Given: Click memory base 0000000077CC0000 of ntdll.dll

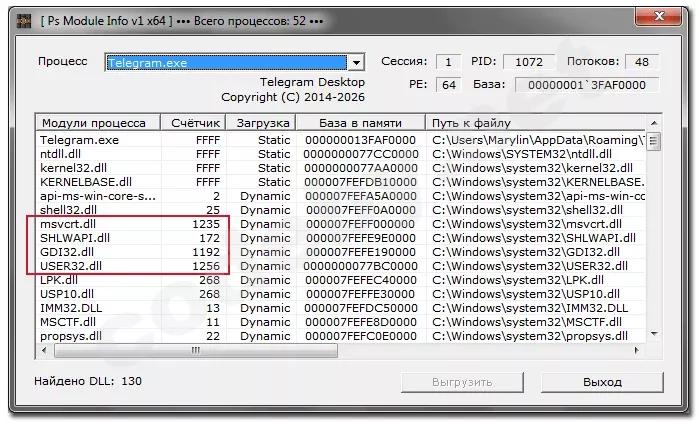Looking at the screenshot, I should [361, 154].
